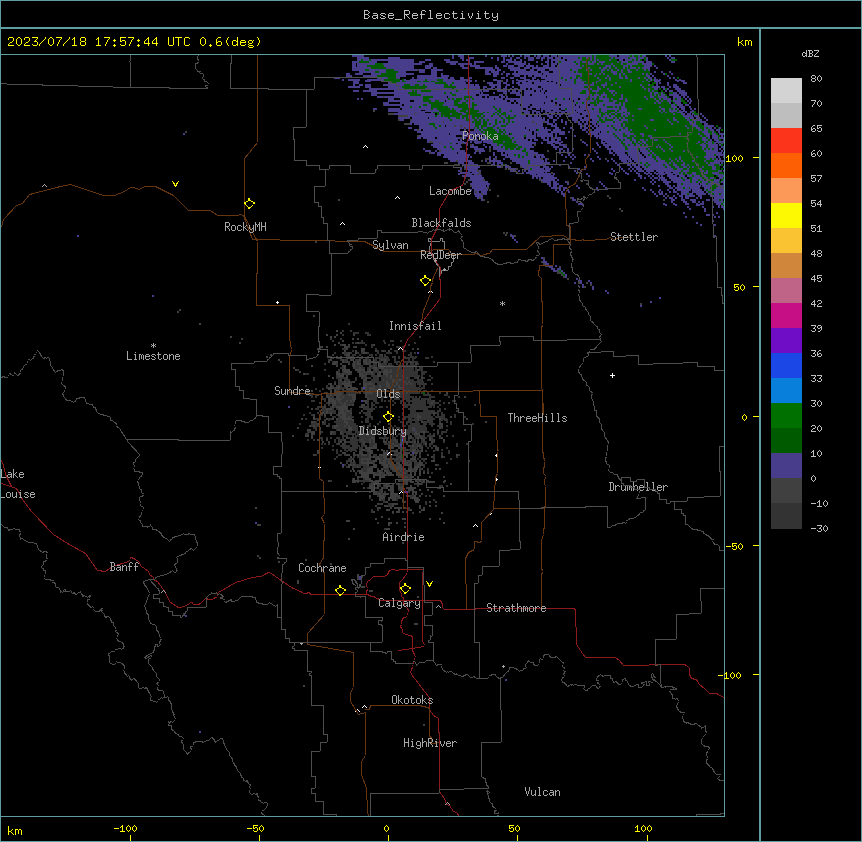
Task: Select the yellow diamond marker below Cochrane
Action: pos(340,590)
